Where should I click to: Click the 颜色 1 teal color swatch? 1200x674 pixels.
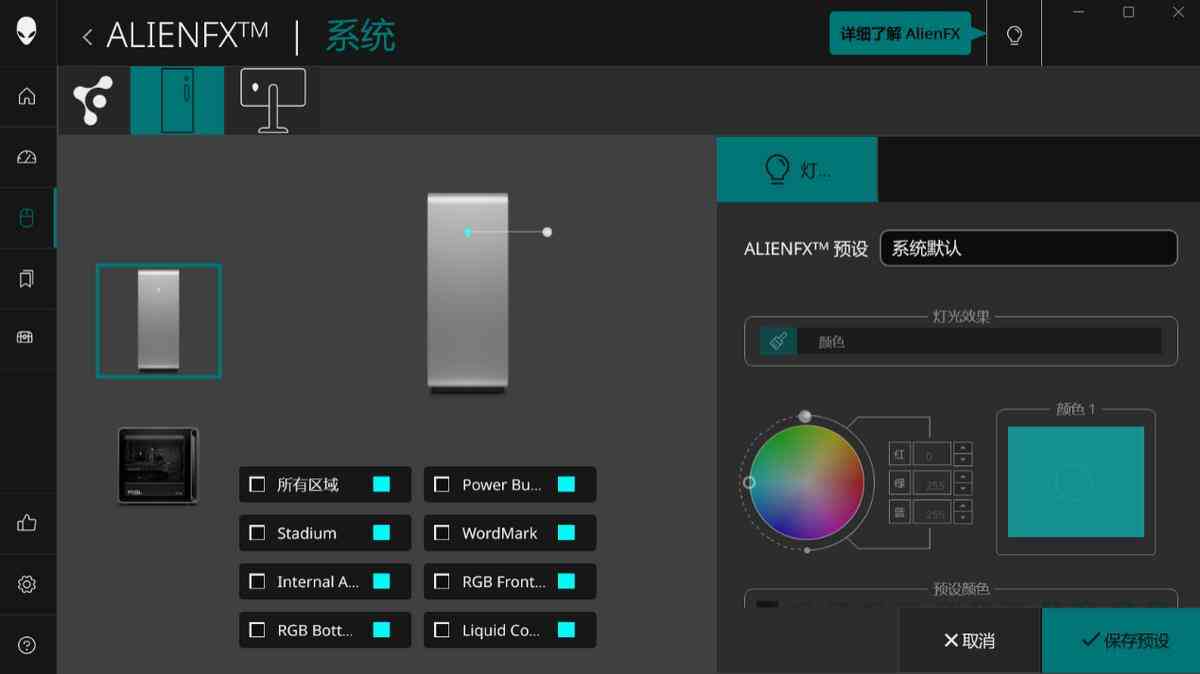pyautogui.click(x=1075, y=482)
